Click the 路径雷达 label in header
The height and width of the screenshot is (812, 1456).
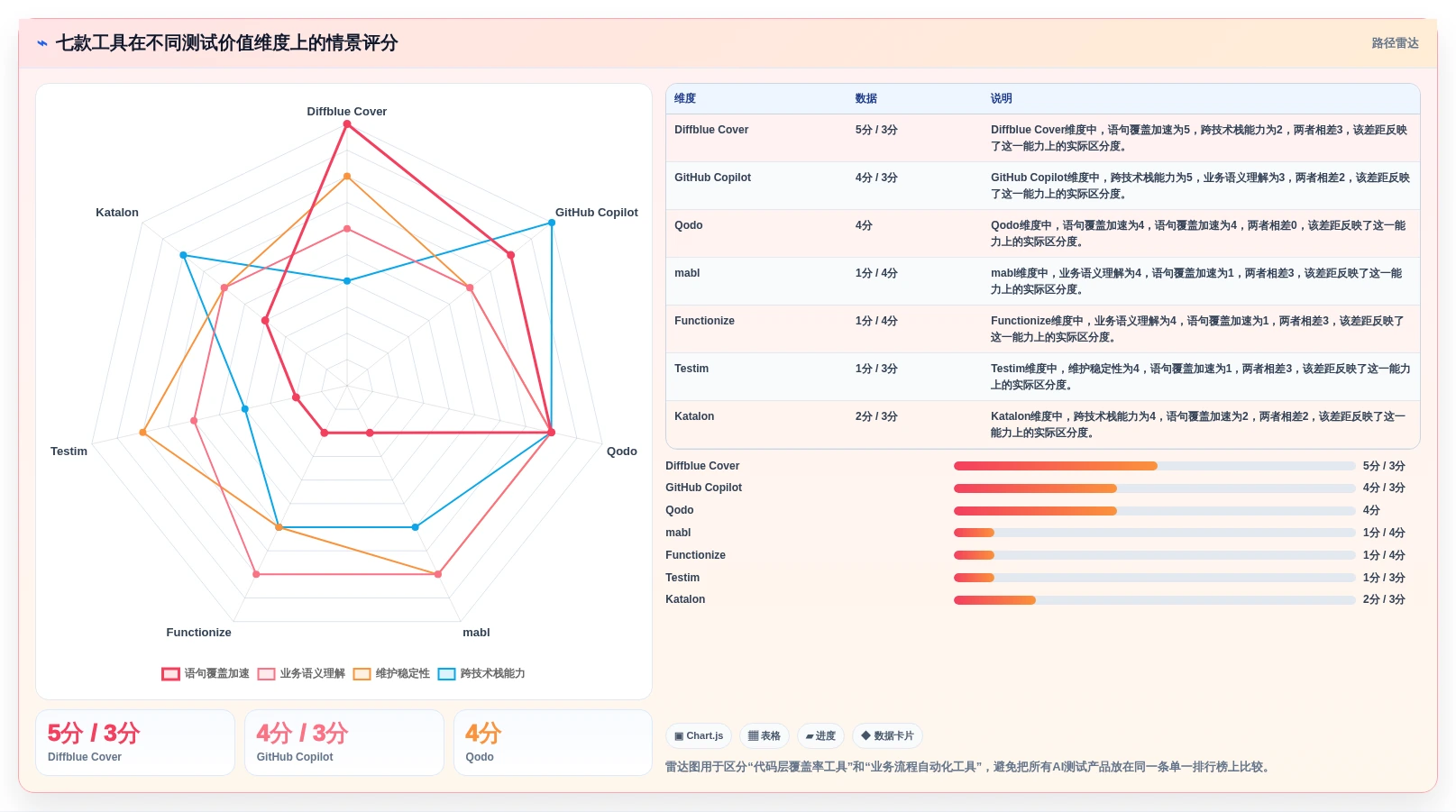click(x=1395, y=43)
